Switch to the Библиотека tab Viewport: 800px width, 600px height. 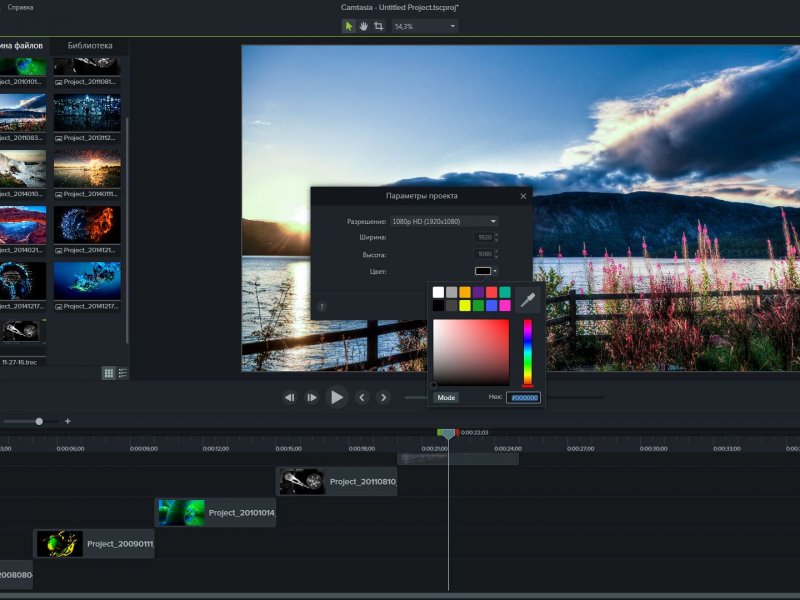pyautogui.click(x=90, y=45)
